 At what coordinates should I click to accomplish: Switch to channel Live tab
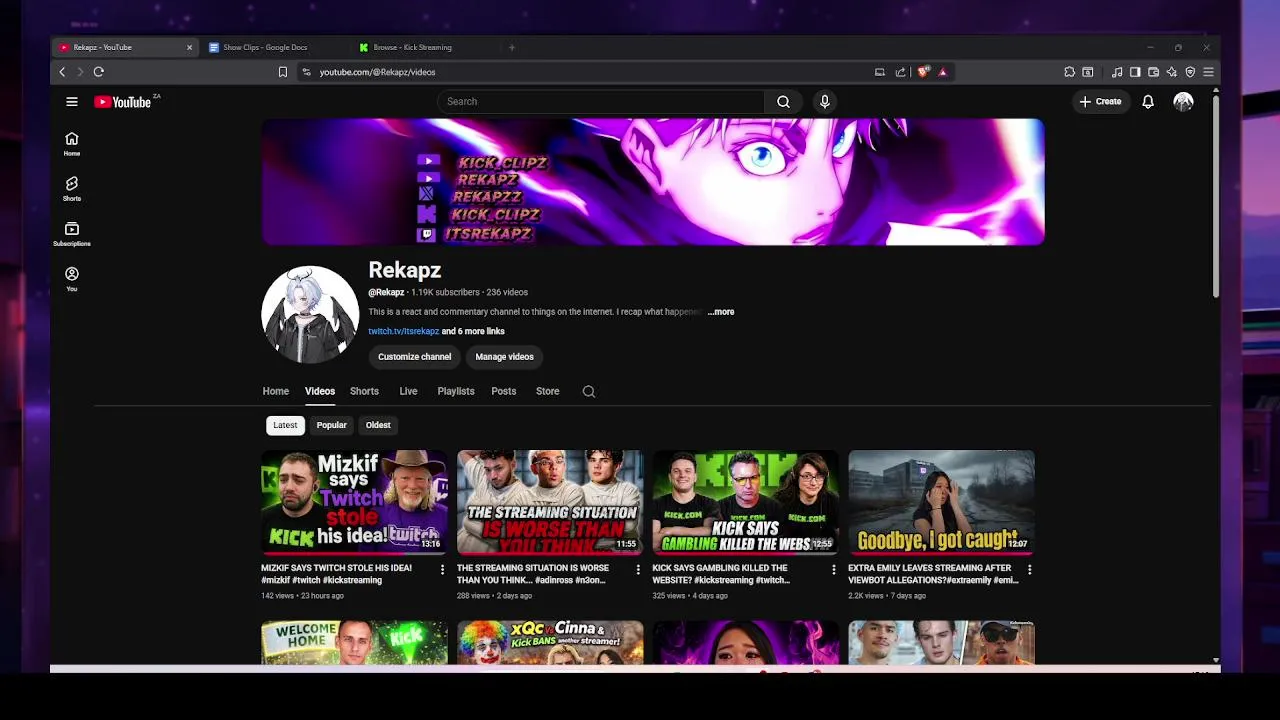coord(408,391)
